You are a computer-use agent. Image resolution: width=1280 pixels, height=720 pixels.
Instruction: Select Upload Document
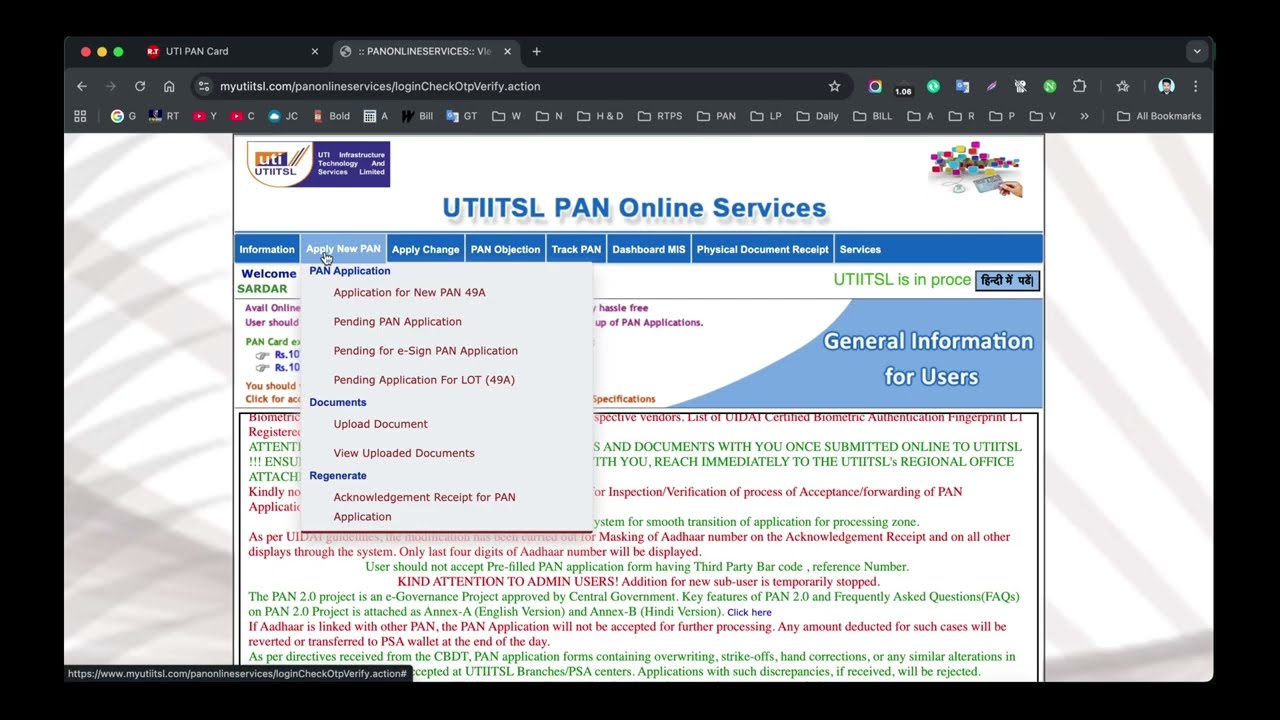coord(380,424)
